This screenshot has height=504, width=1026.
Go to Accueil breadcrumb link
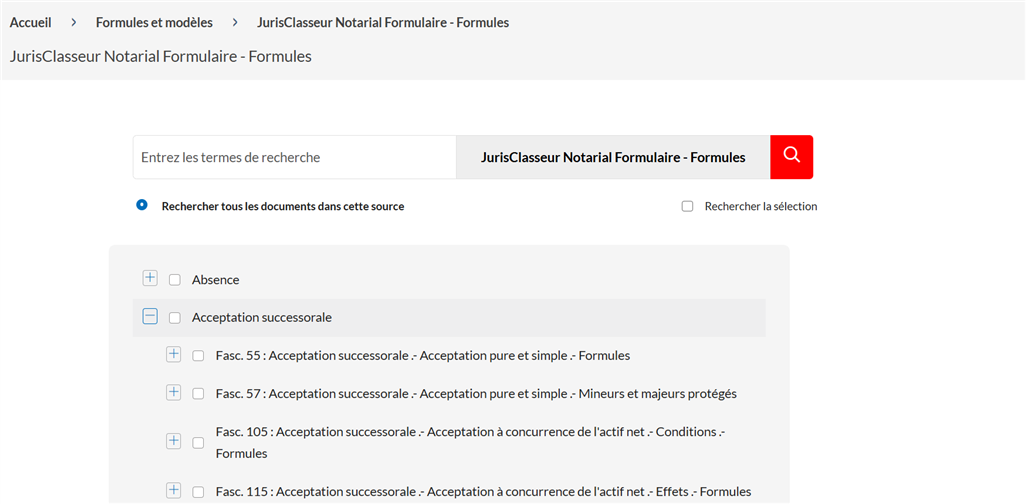[31, 23]
